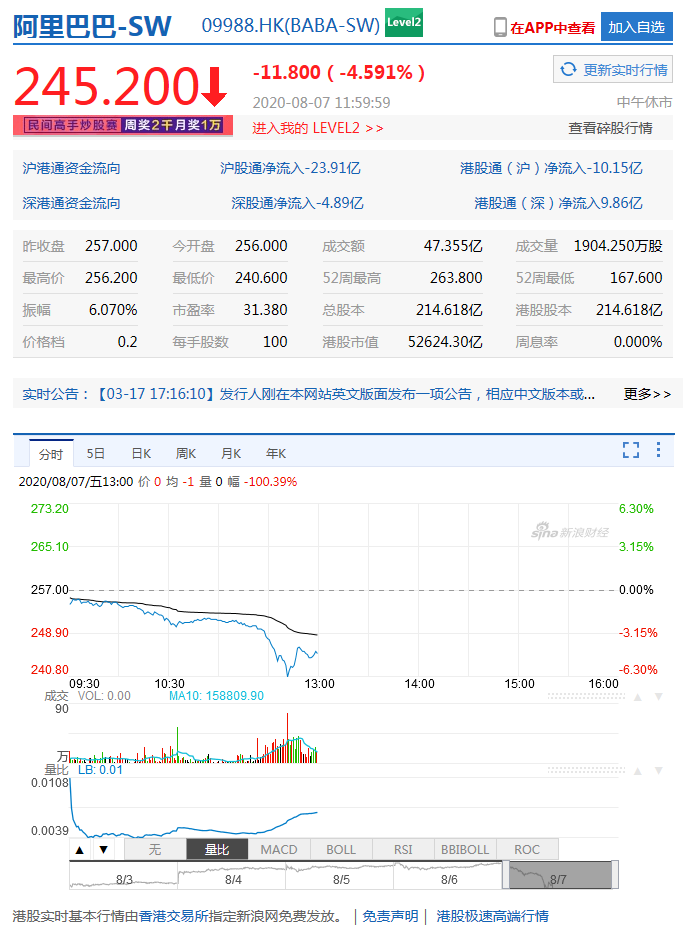Select the BOLL indicator option
This screenshot has height=935, width=685.
pos(341,850)
